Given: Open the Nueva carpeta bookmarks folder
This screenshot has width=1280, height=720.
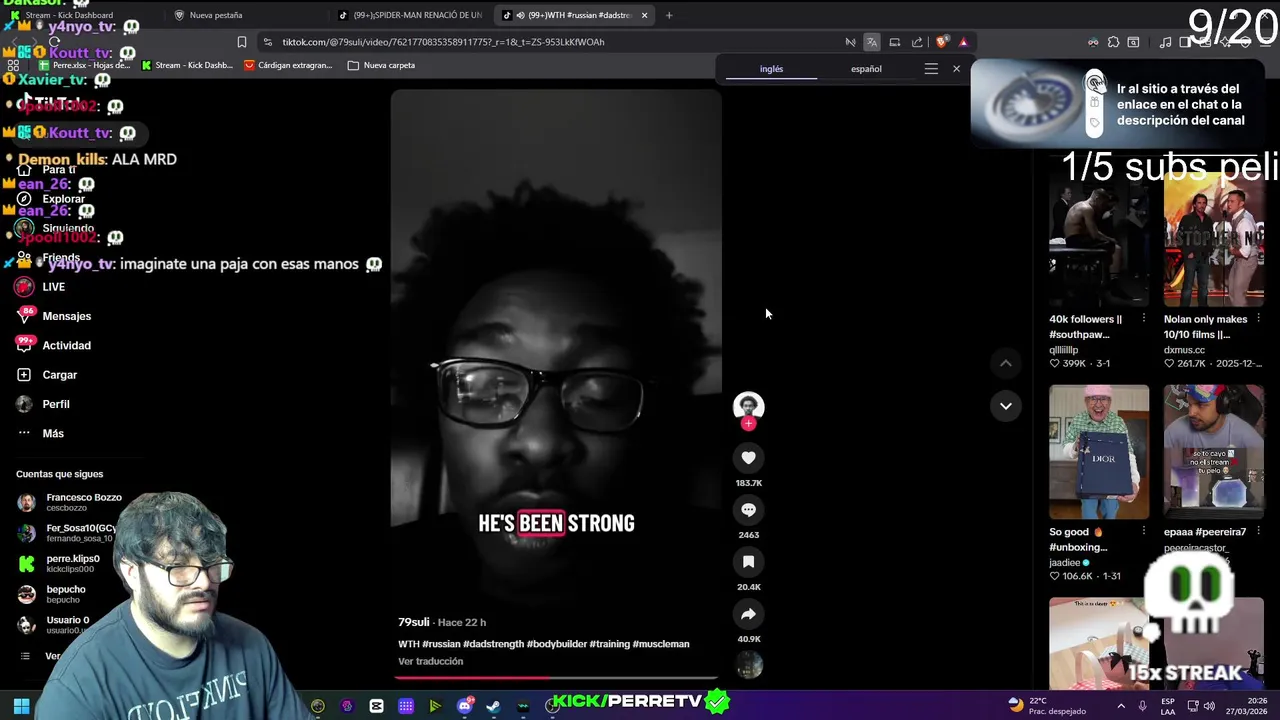Looking at the screenshot, I should pos(382,65).
